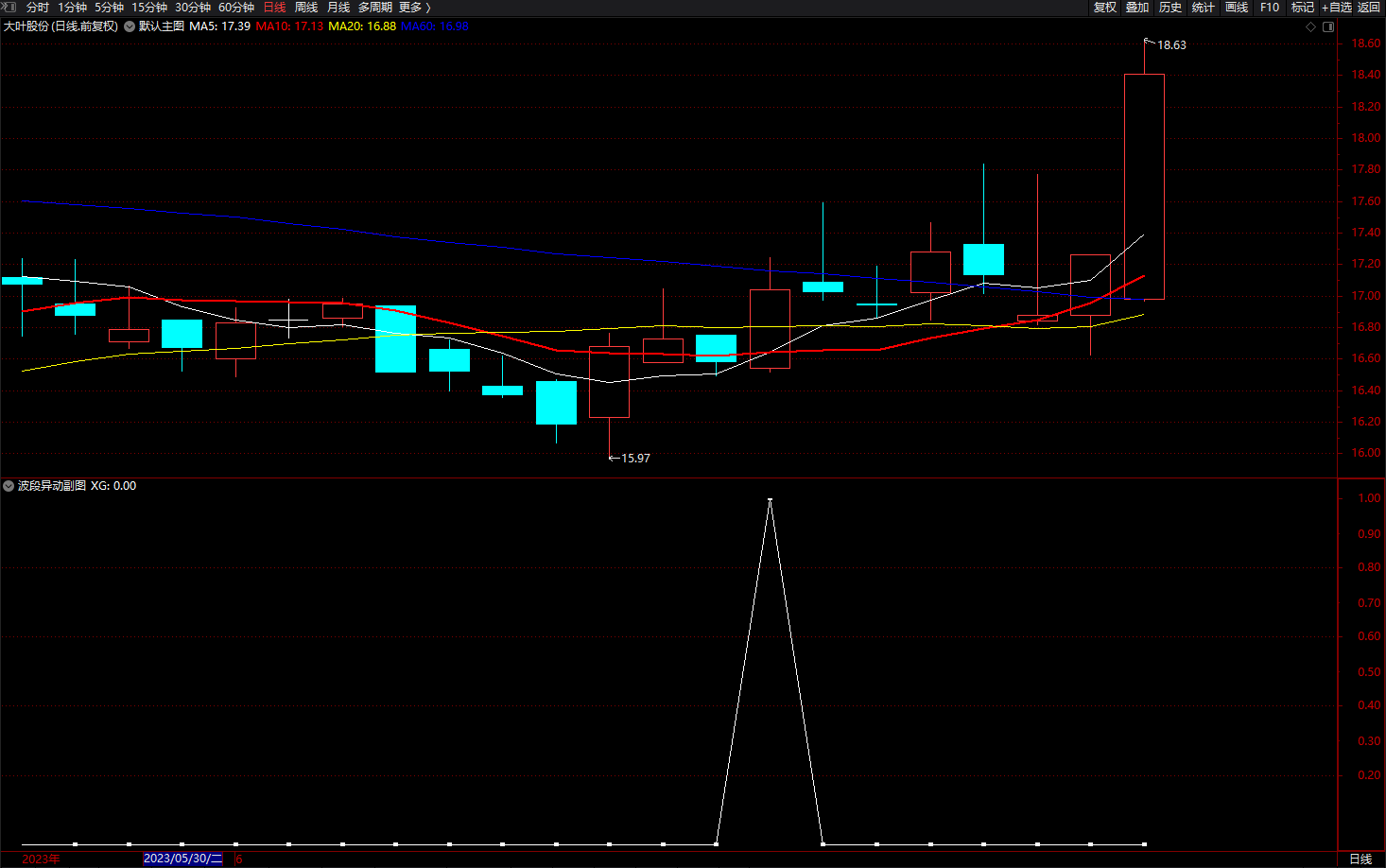
Task: Click the panel icon at top-left corner
Action: click(9, 7)
